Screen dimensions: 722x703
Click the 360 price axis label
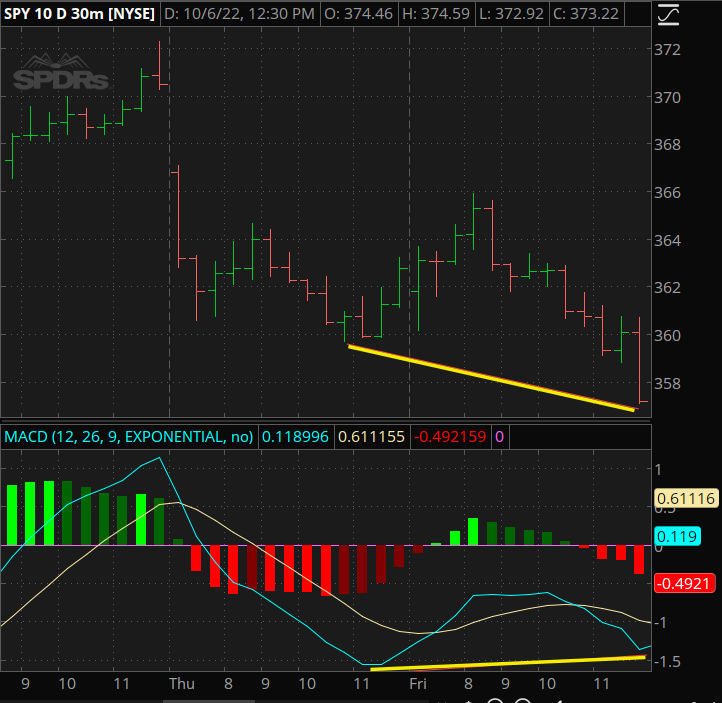coord(667,335)
